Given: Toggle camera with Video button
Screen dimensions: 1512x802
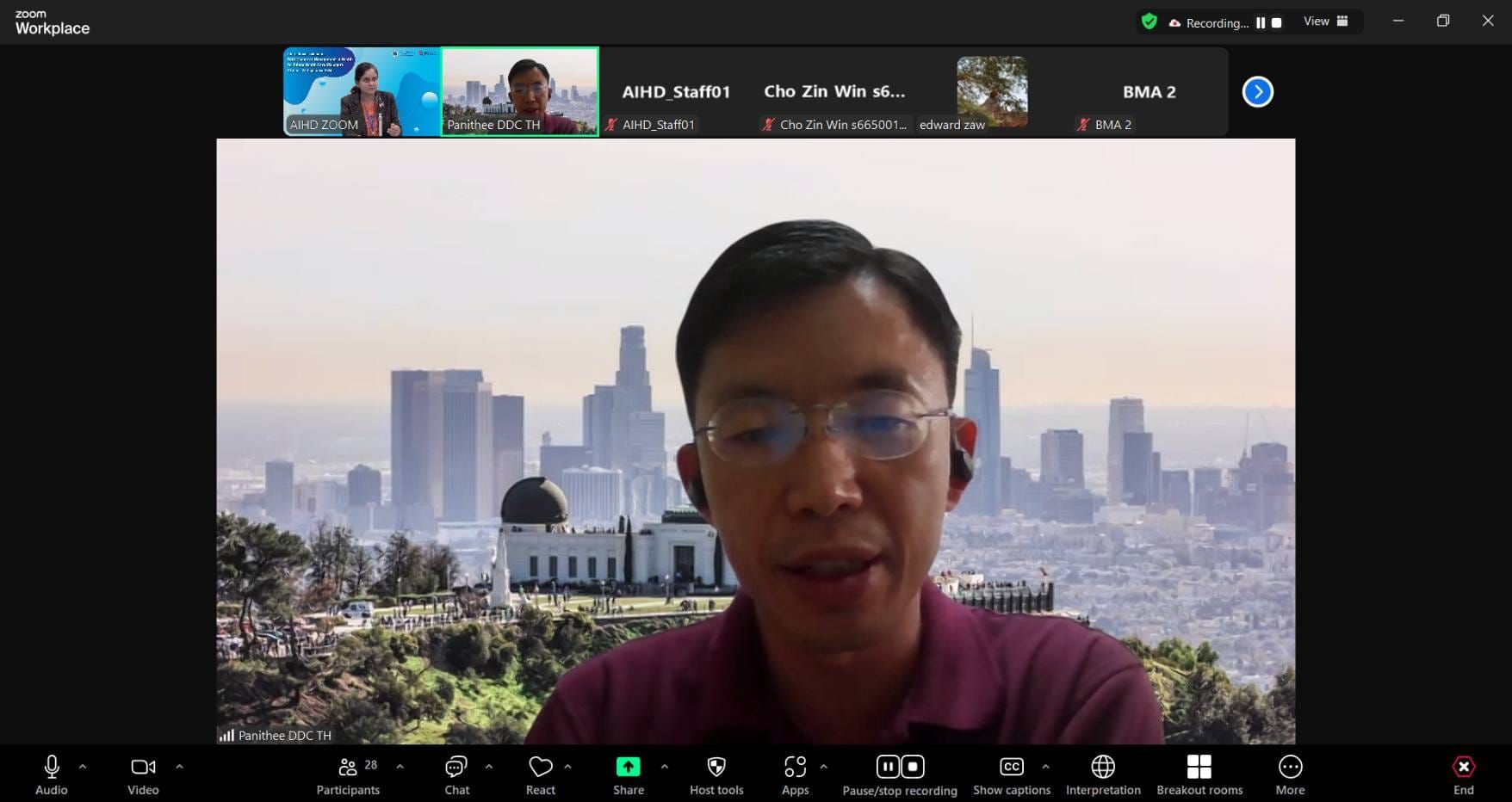Looking at the screenshot, I should pos(143,775).
